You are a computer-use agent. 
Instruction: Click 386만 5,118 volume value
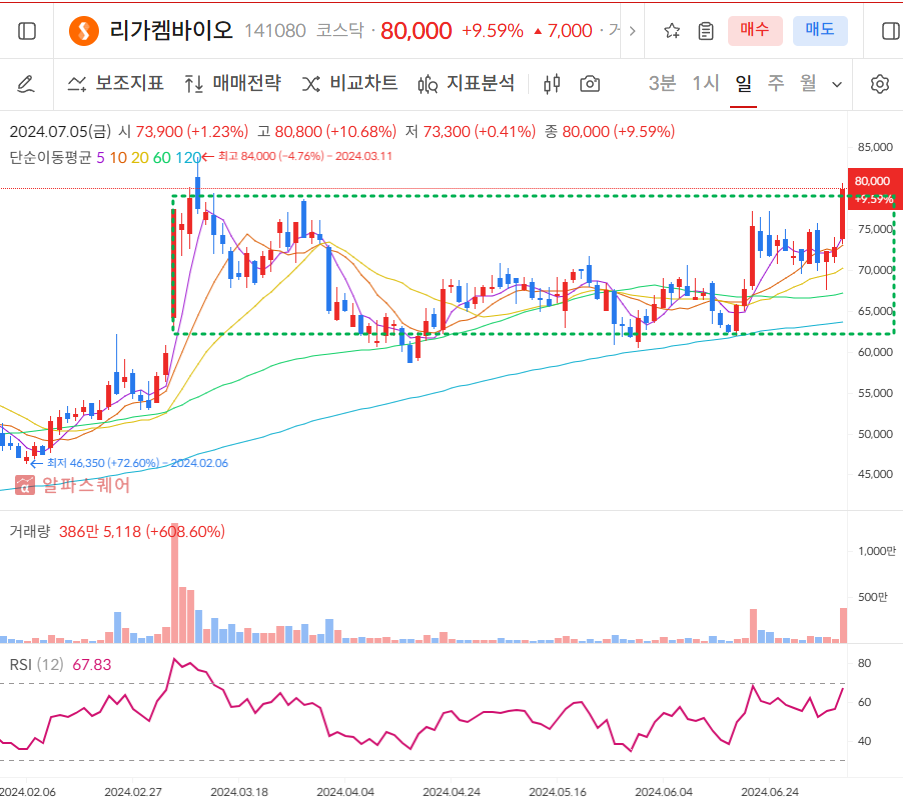[100, 531]
